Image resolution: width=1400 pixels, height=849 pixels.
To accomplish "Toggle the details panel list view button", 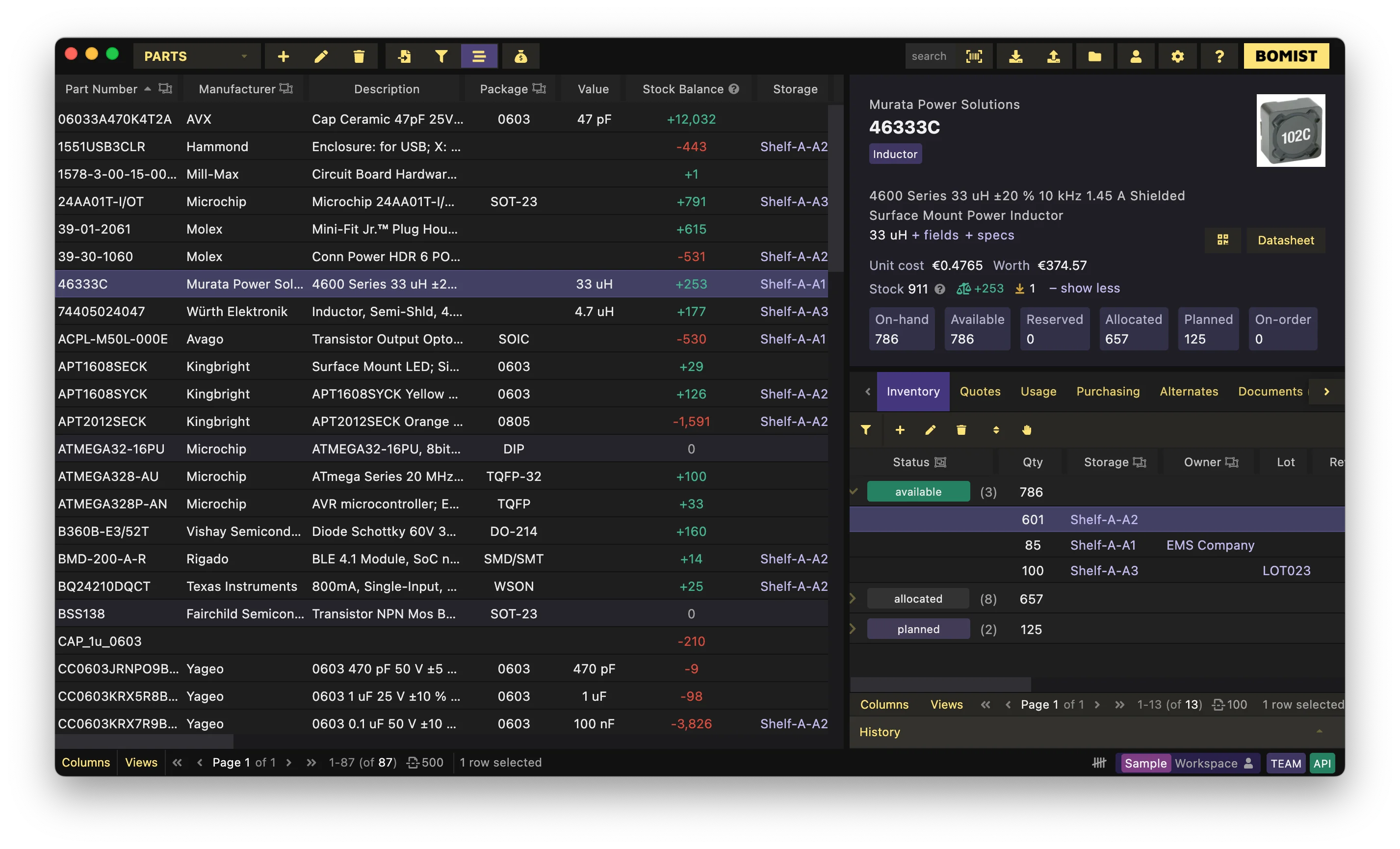I will pyautogui.click(x=479, y=56).
